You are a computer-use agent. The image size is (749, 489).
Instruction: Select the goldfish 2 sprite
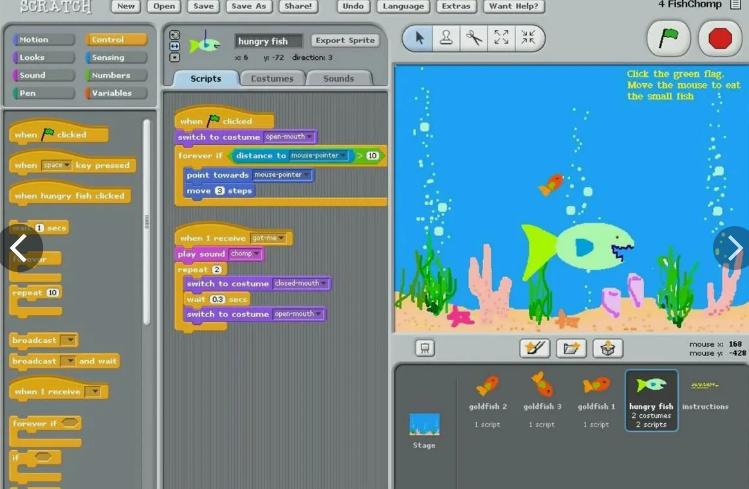tap(487, 401)
